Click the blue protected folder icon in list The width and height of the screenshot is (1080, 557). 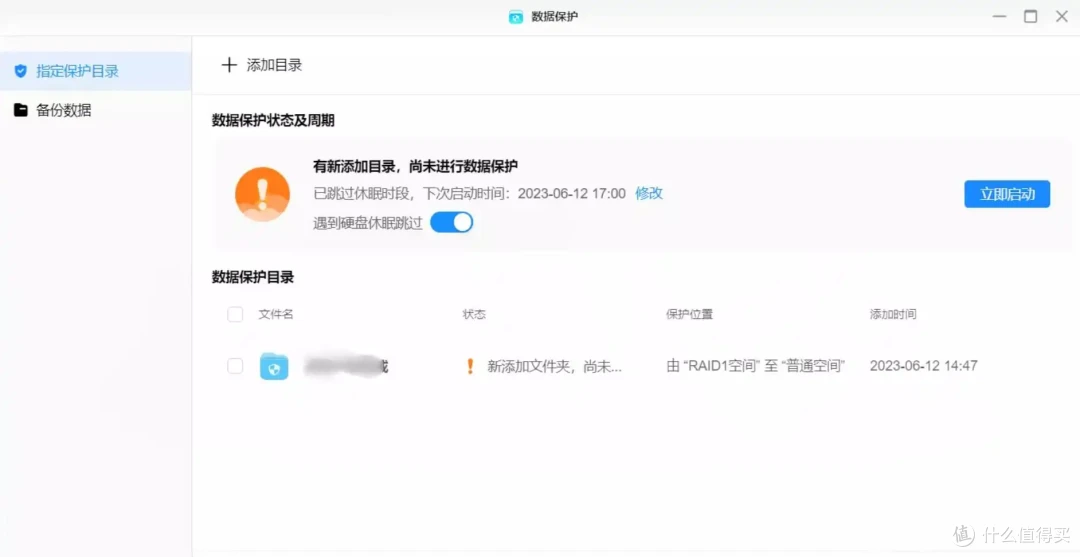tap(274, 366)
